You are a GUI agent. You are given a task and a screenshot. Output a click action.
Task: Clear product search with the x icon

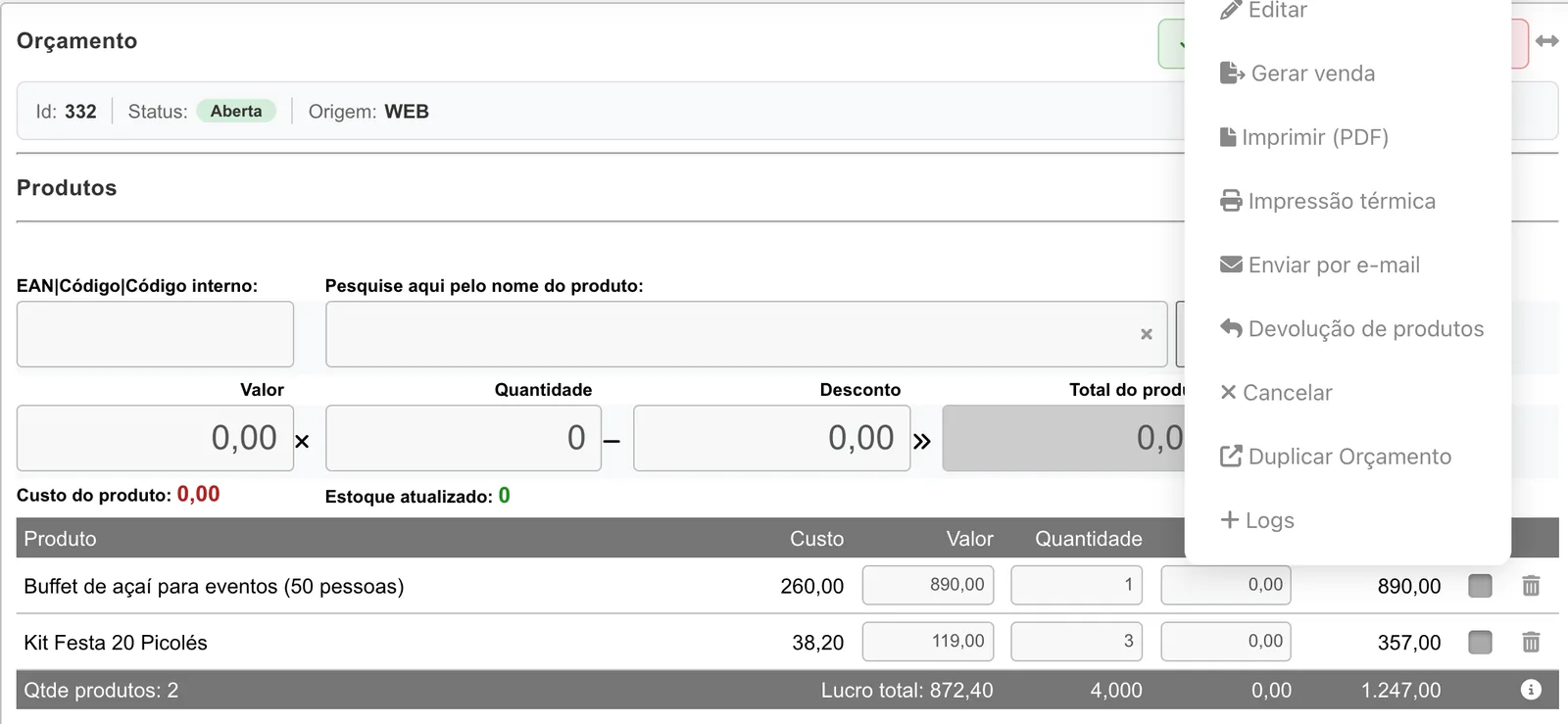(x=1146, y=334)
